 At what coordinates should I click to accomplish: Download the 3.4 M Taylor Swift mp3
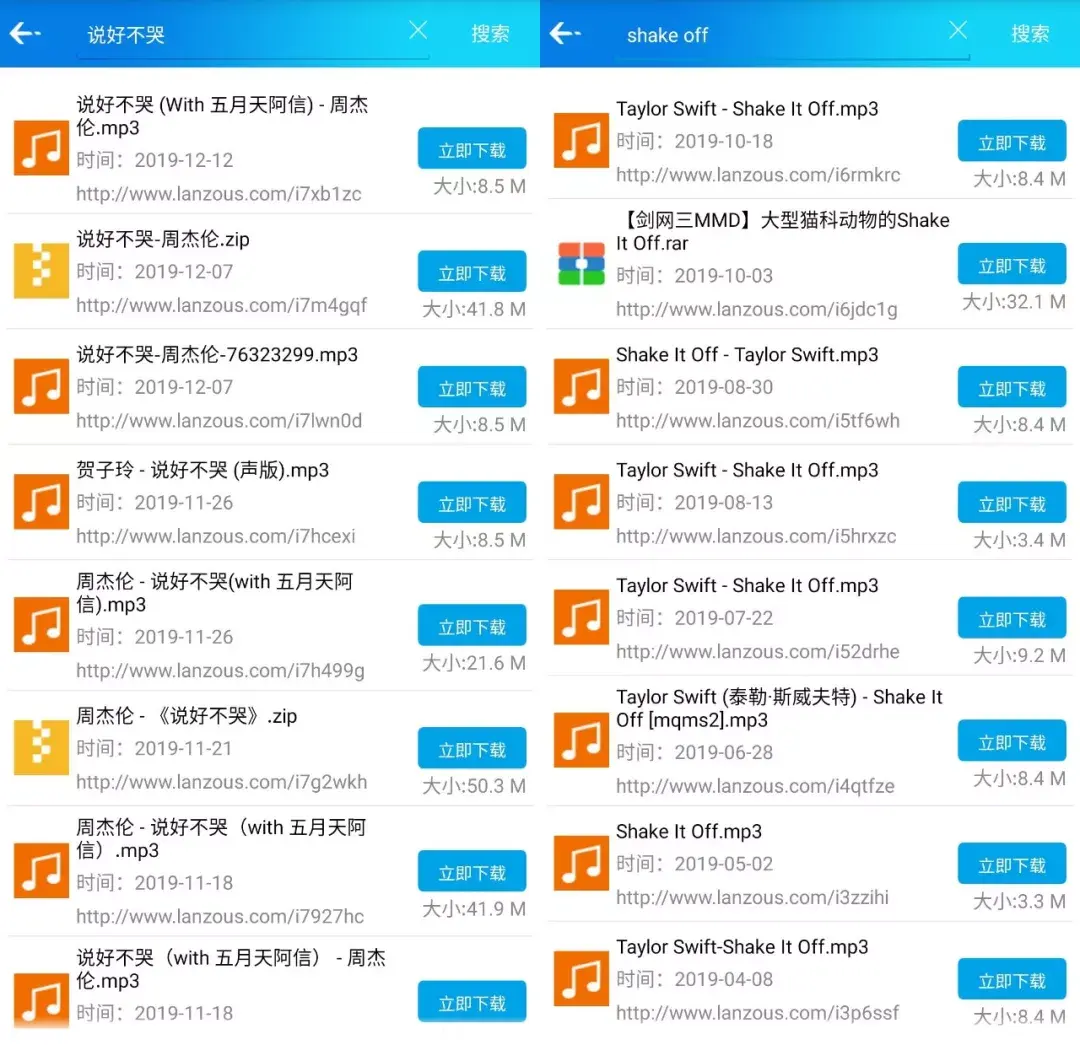click(x=1012, y=503)
